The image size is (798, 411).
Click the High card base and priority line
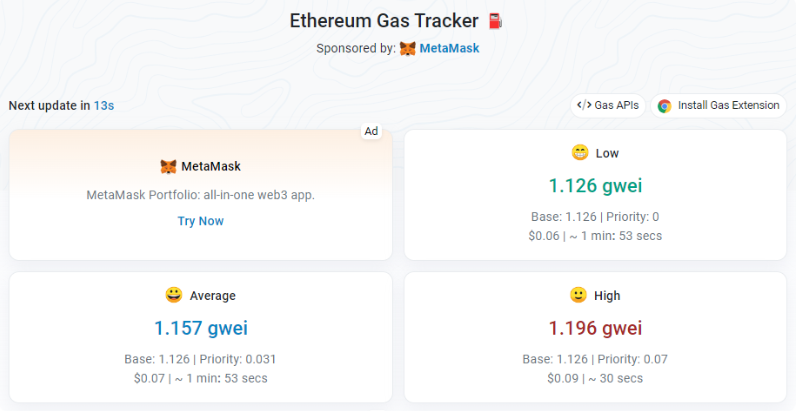[595, 359]
